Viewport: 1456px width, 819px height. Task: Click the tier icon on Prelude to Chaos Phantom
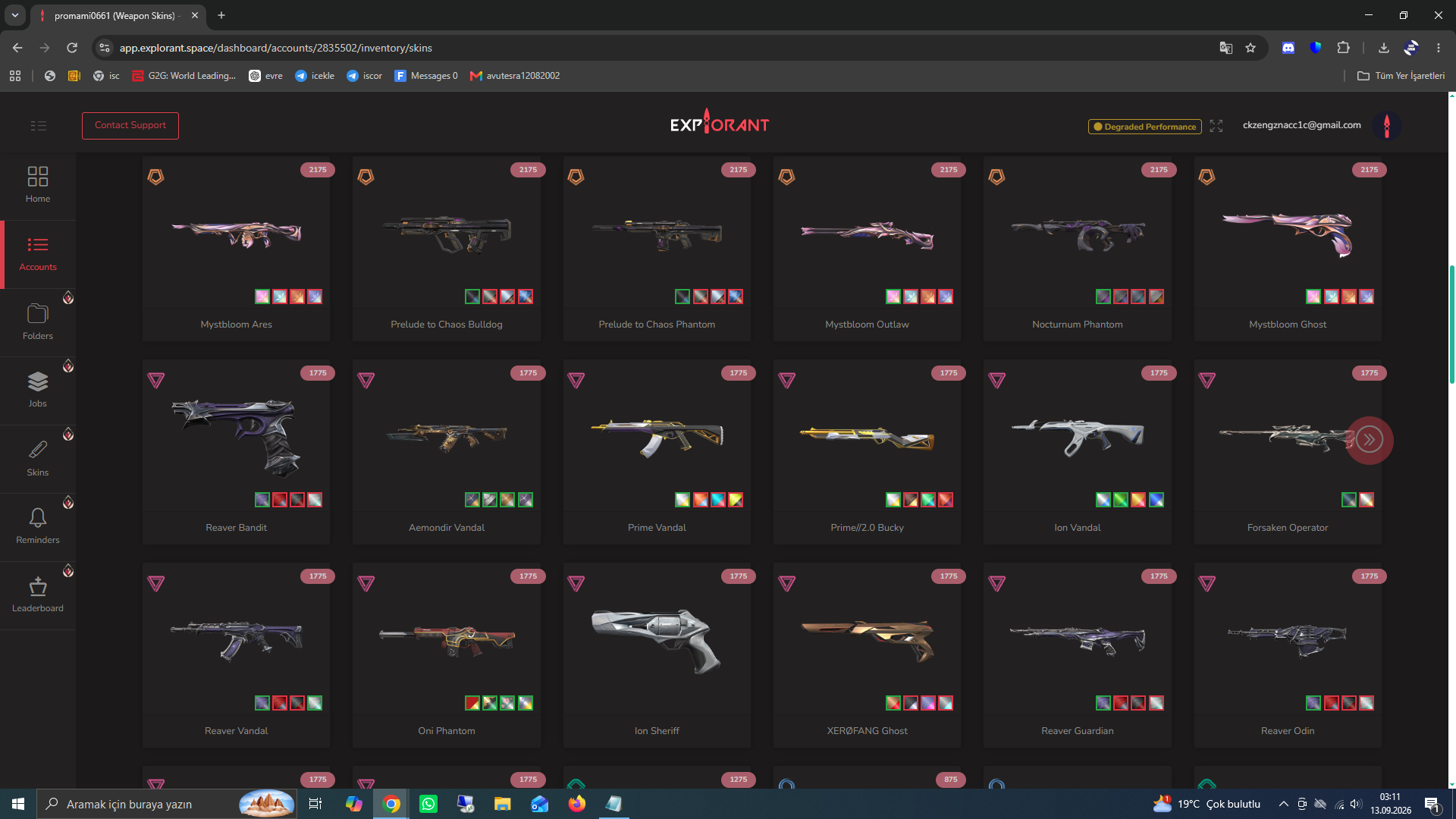click(x=576, y=177)
